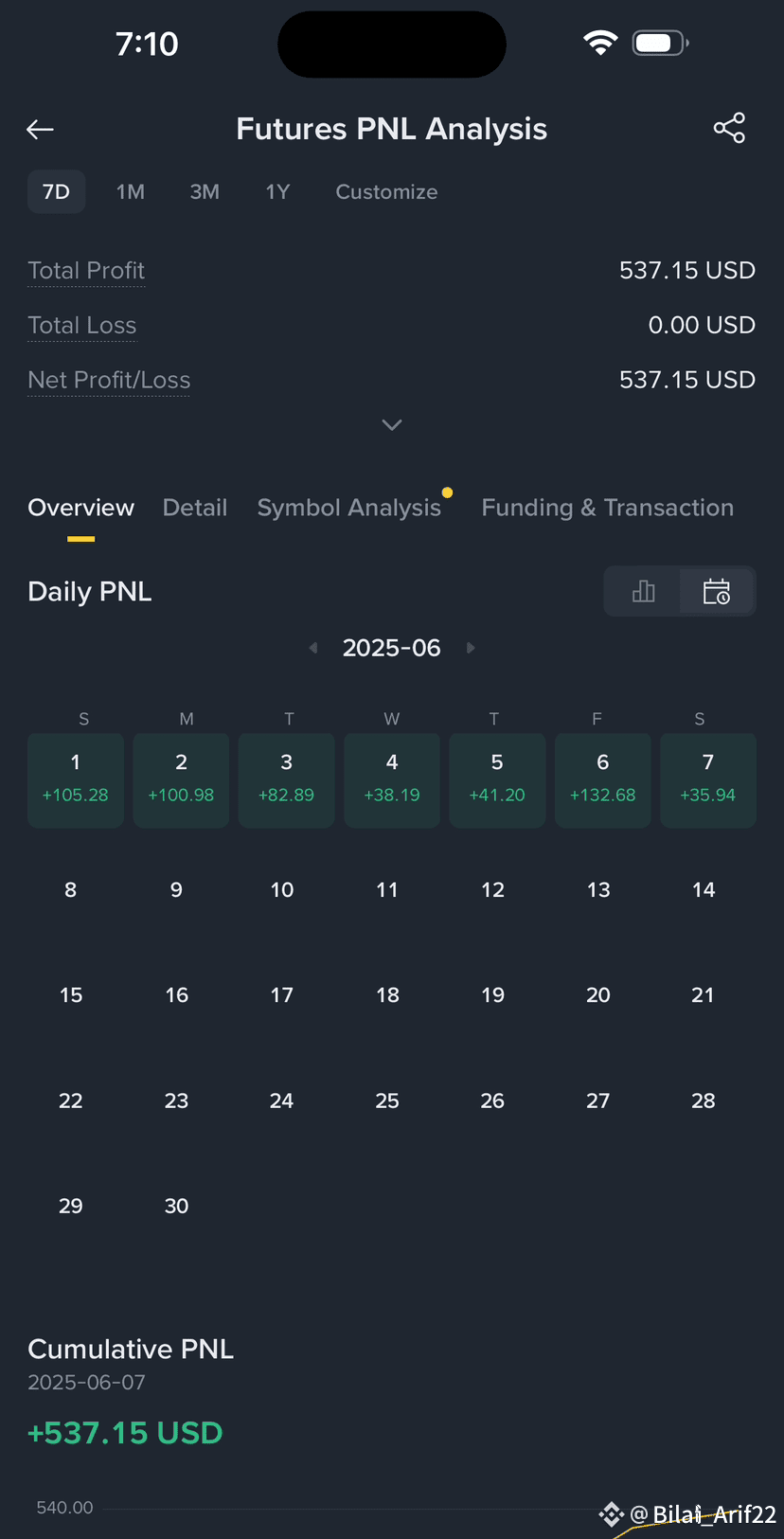The width and height of the screenshot is (784, 1539).
Task: Tap the Total Profit label
Action: coord(86,271)
